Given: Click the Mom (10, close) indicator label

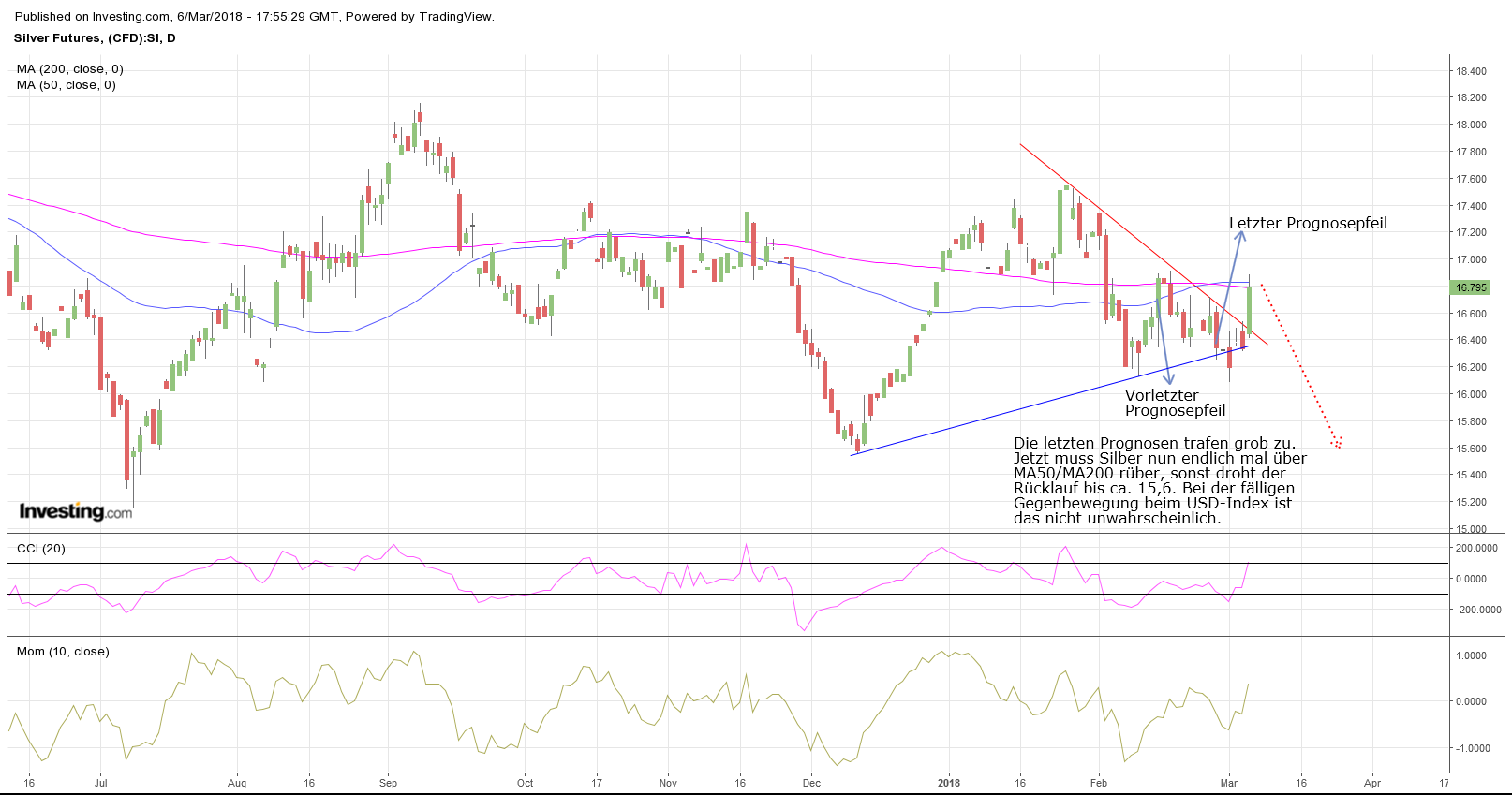Looking at the screenshot, I should point(63,652).
